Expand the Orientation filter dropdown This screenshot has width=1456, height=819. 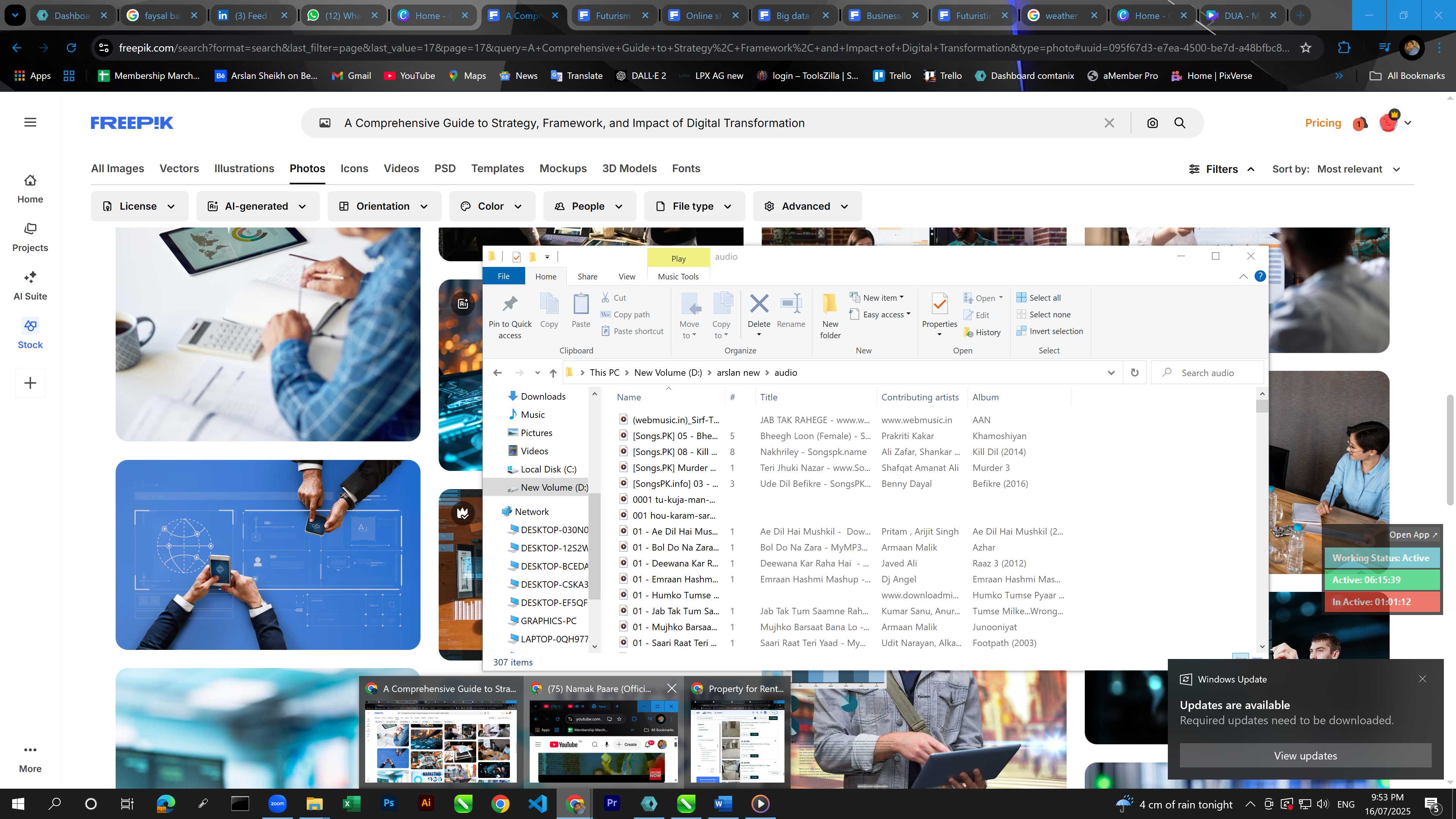tap(384, 206)
